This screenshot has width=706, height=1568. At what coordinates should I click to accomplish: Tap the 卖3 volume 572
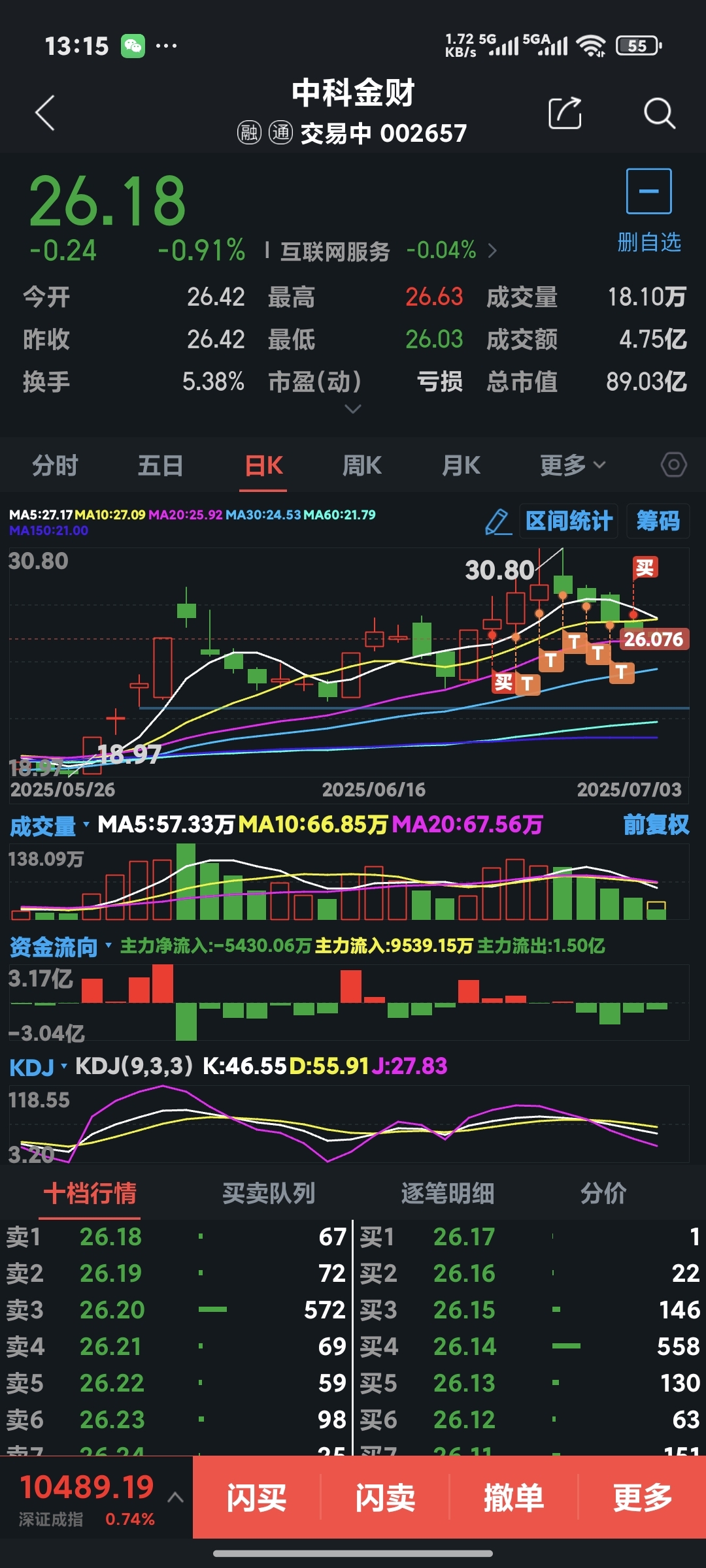click(x=324, y=1310)
